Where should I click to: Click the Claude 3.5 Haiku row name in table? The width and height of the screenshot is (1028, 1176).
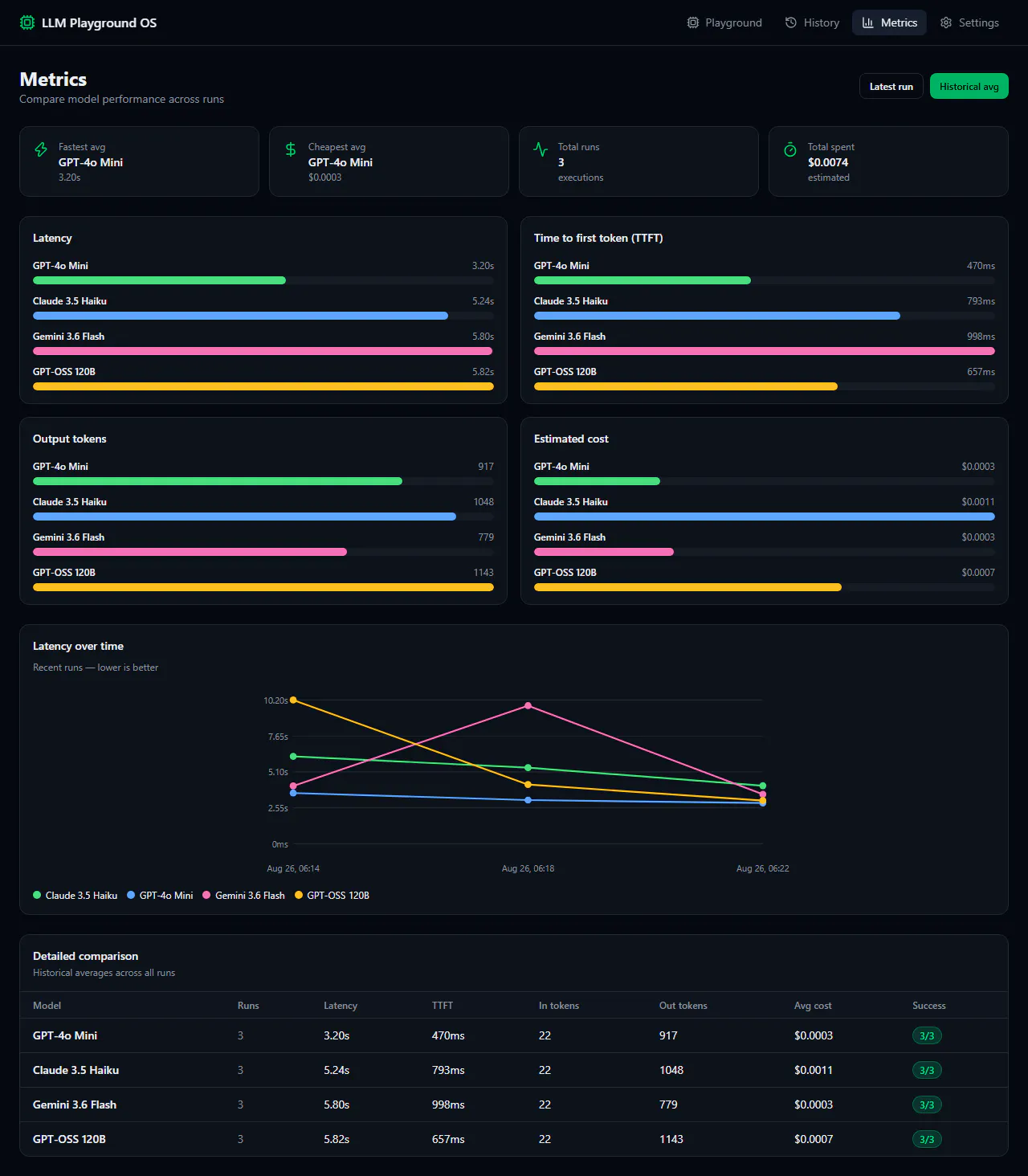(x=75, y=1070)
